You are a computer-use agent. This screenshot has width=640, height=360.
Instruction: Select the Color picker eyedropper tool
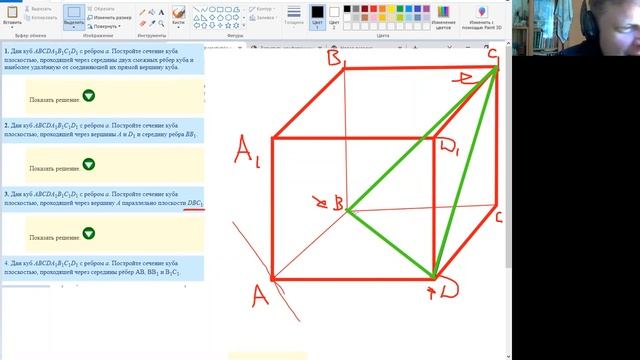(x=152, y=24)
